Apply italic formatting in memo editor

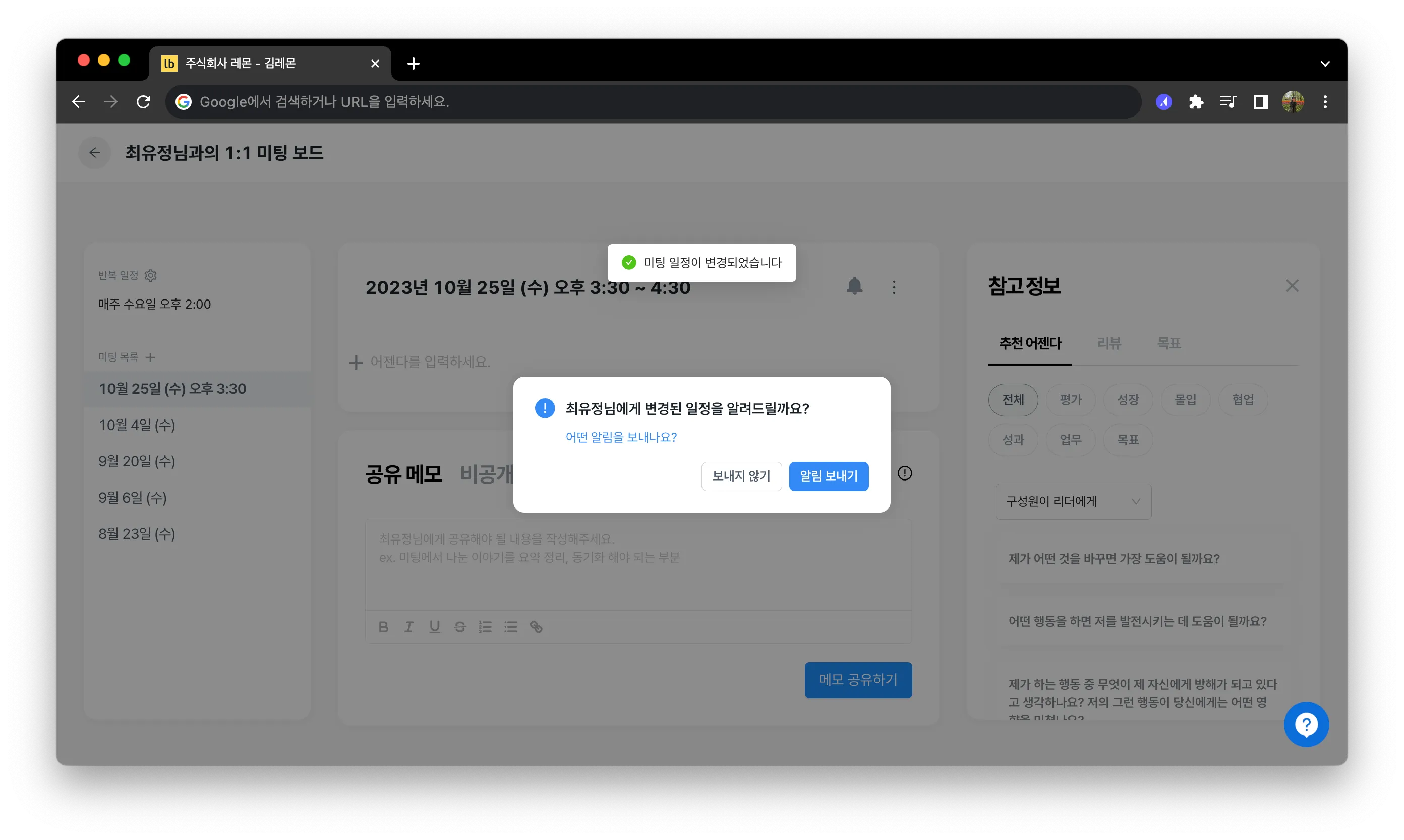click(409, 627)
